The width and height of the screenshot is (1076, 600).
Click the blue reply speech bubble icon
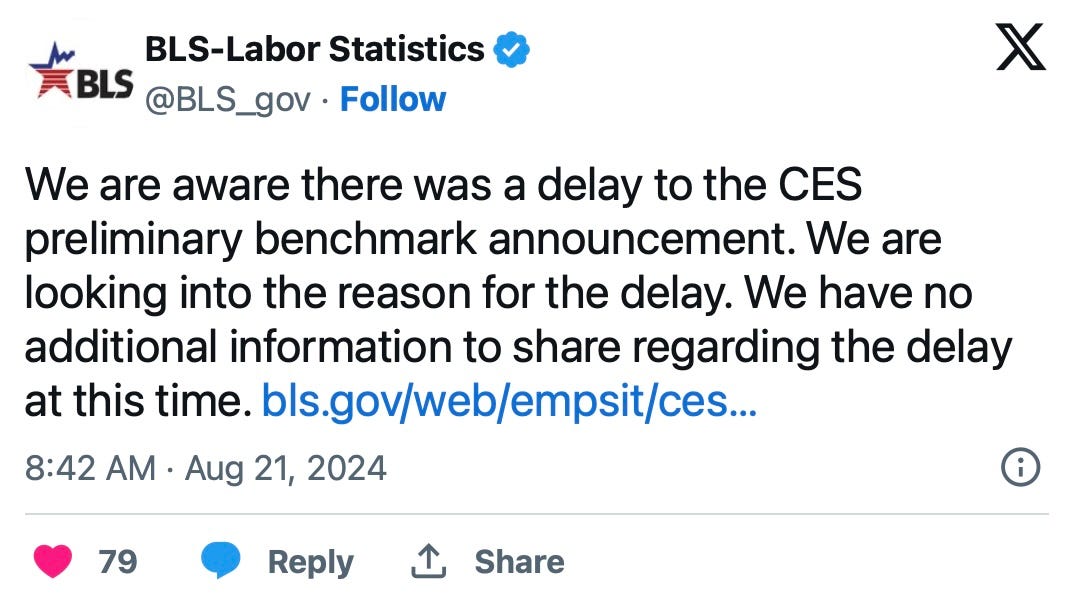pyautogui.click(x=220, y=561)
